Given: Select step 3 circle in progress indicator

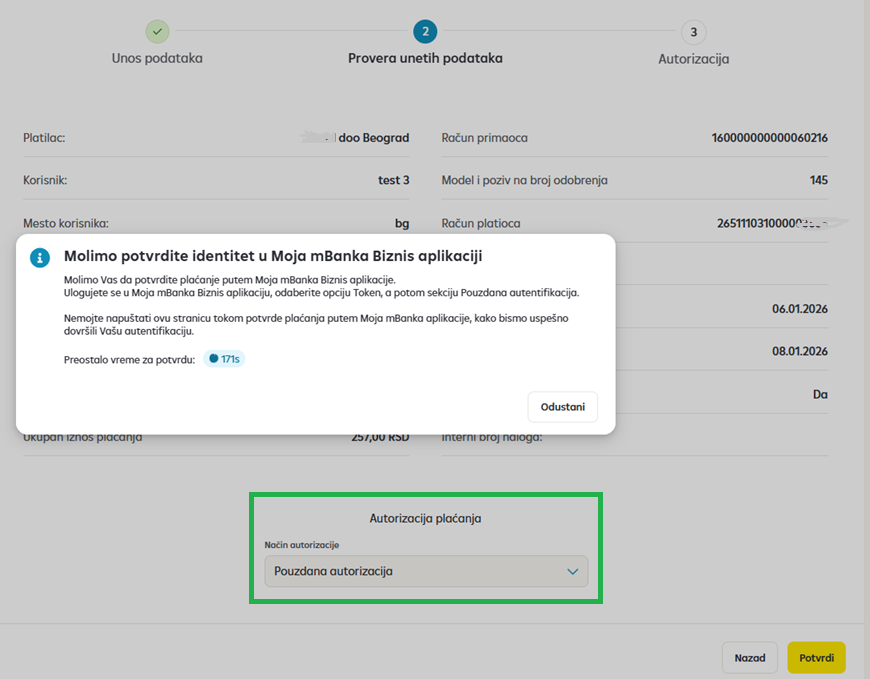Looking at the screenshot, I should pyautogui.click(x=694, y=32).
